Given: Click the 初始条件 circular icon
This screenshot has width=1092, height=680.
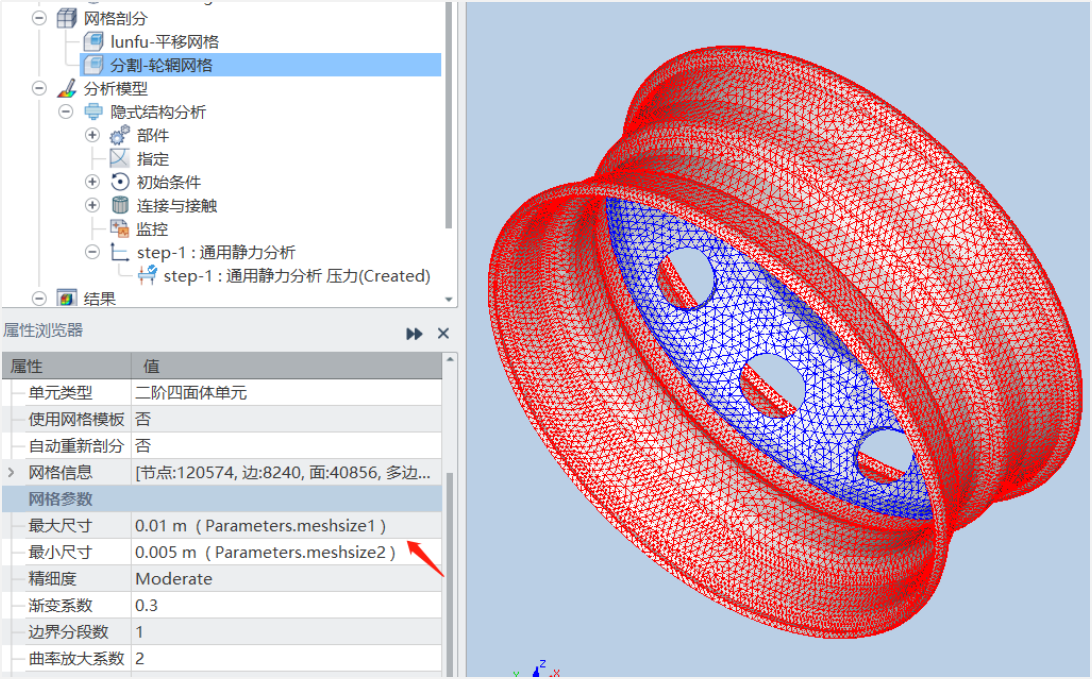Looking at the screenshot, I should pos(120,182).
